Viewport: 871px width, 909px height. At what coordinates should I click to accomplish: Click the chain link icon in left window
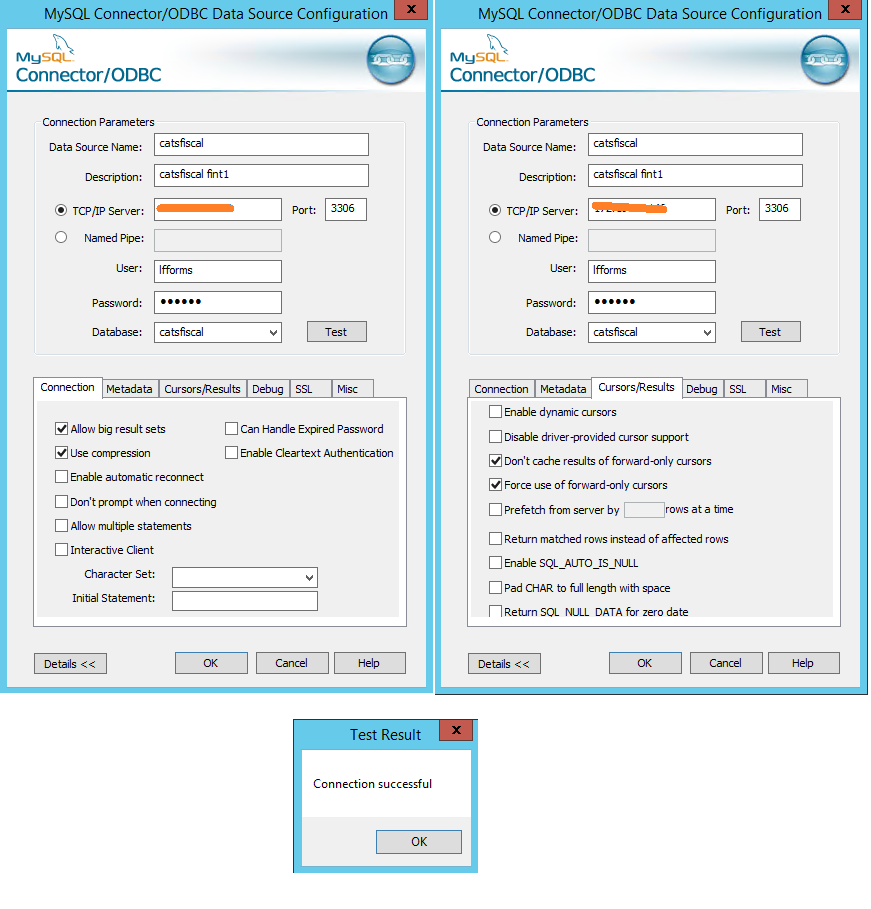tap(391, 59)
